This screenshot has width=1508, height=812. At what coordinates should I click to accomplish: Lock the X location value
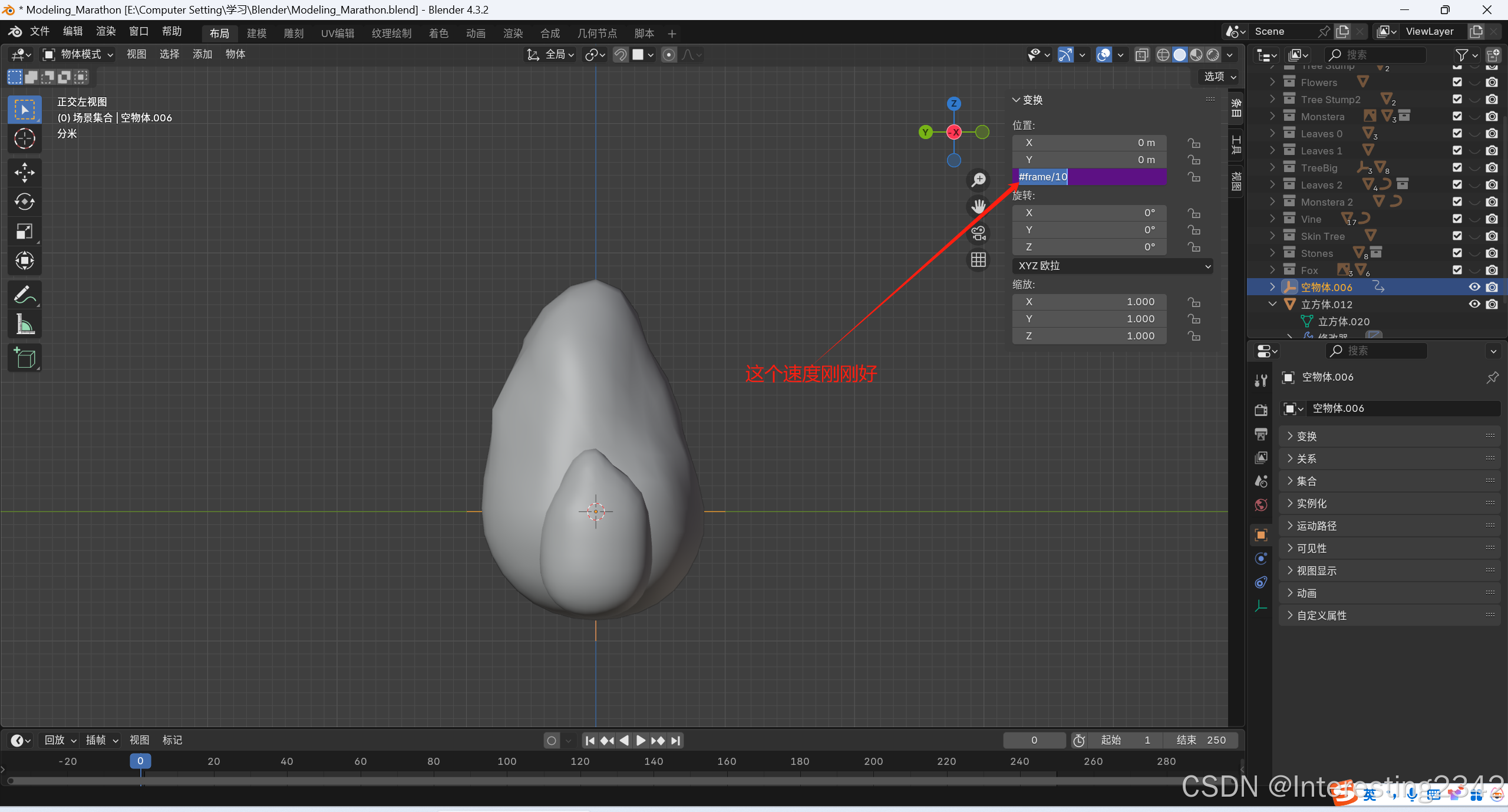pos(1194,143)
